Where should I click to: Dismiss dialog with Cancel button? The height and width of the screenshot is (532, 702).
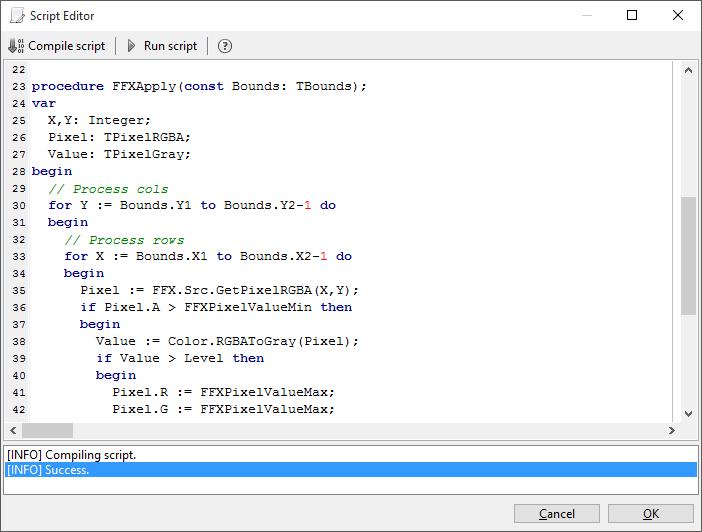click(557, 513)
